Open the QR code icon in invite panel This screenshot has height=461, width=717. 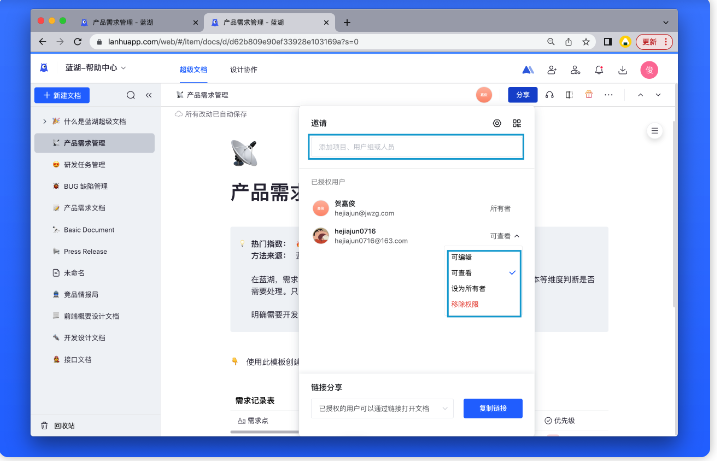click(517, 123)
